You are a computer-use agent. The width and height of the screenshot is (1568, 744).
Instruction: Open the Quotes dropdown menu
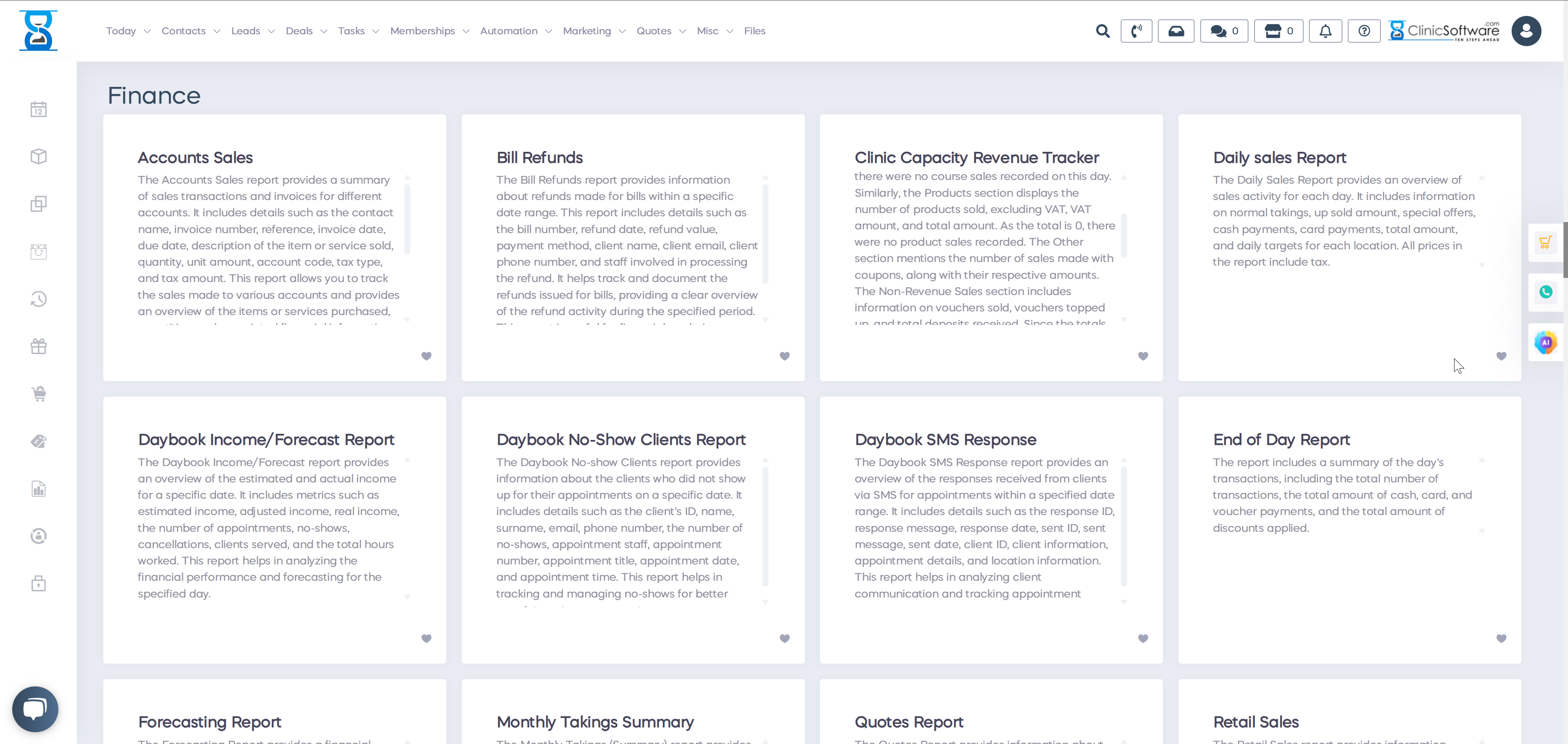pyautogui.click(x=654, y=31)
